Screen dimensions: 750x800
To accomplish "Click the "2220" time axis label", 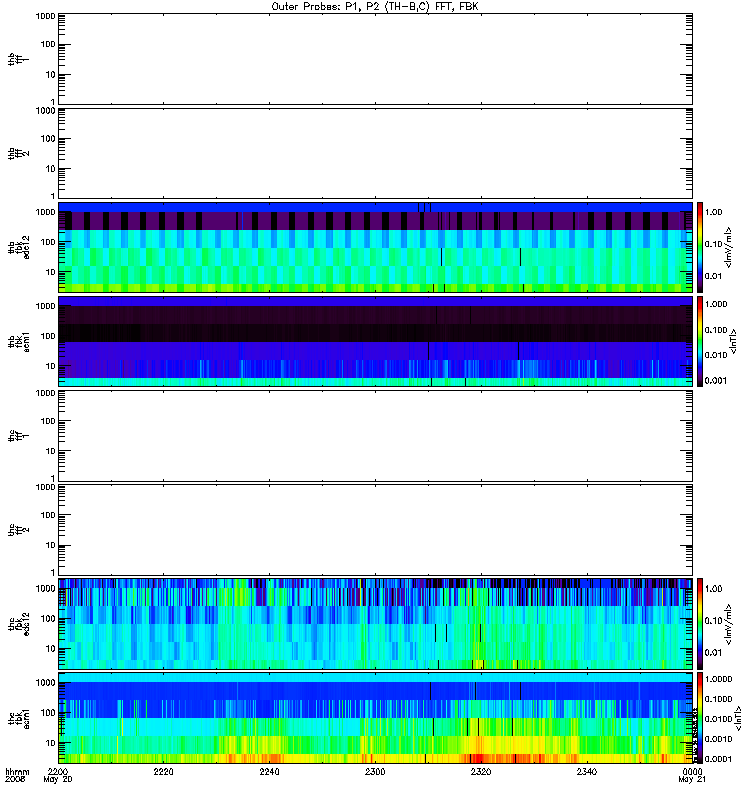I will 163,771.
